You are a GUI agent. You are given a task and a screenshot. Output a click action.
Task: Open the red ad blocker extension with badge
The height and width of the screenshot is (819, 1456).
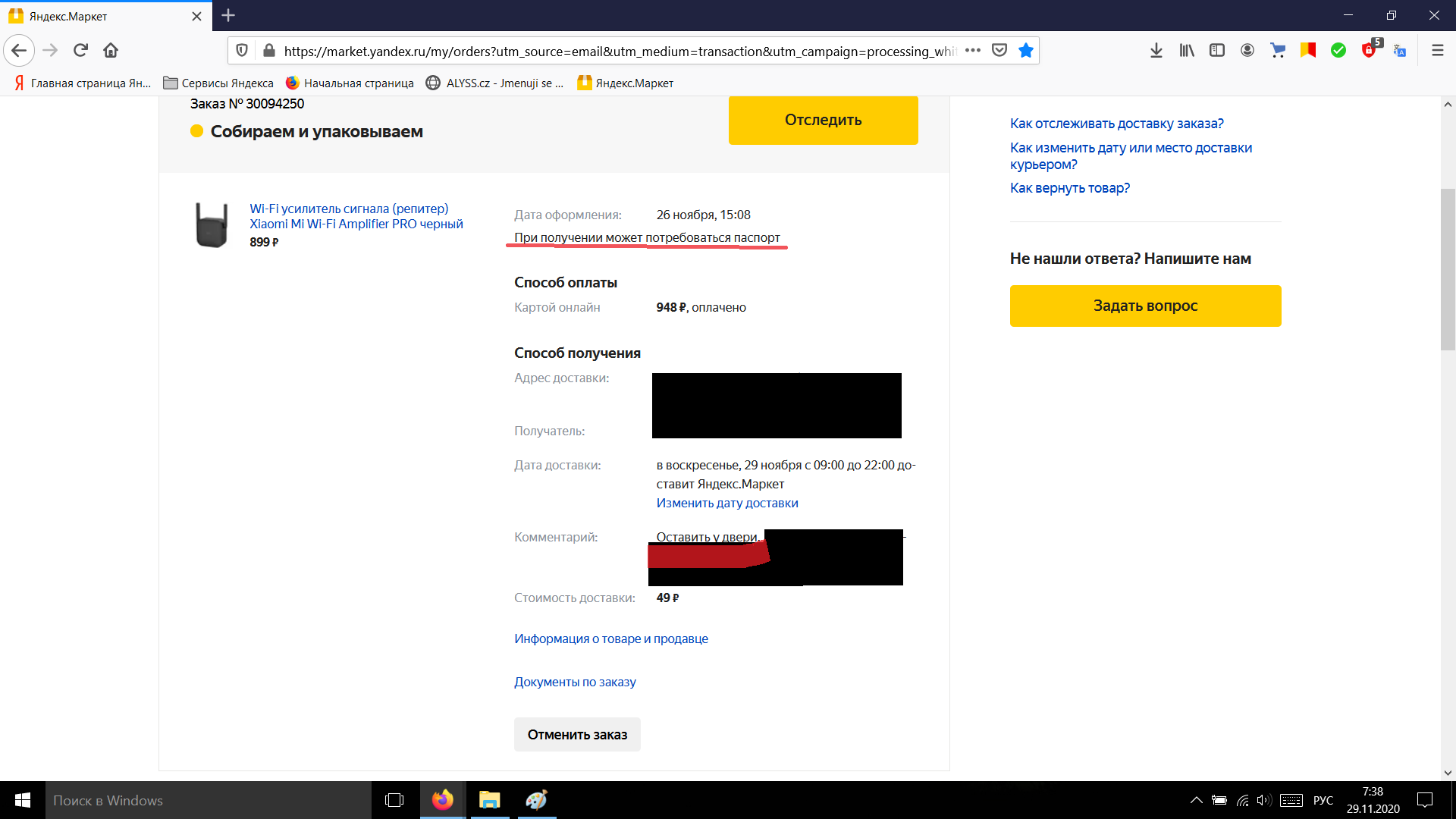[1370, 49]
